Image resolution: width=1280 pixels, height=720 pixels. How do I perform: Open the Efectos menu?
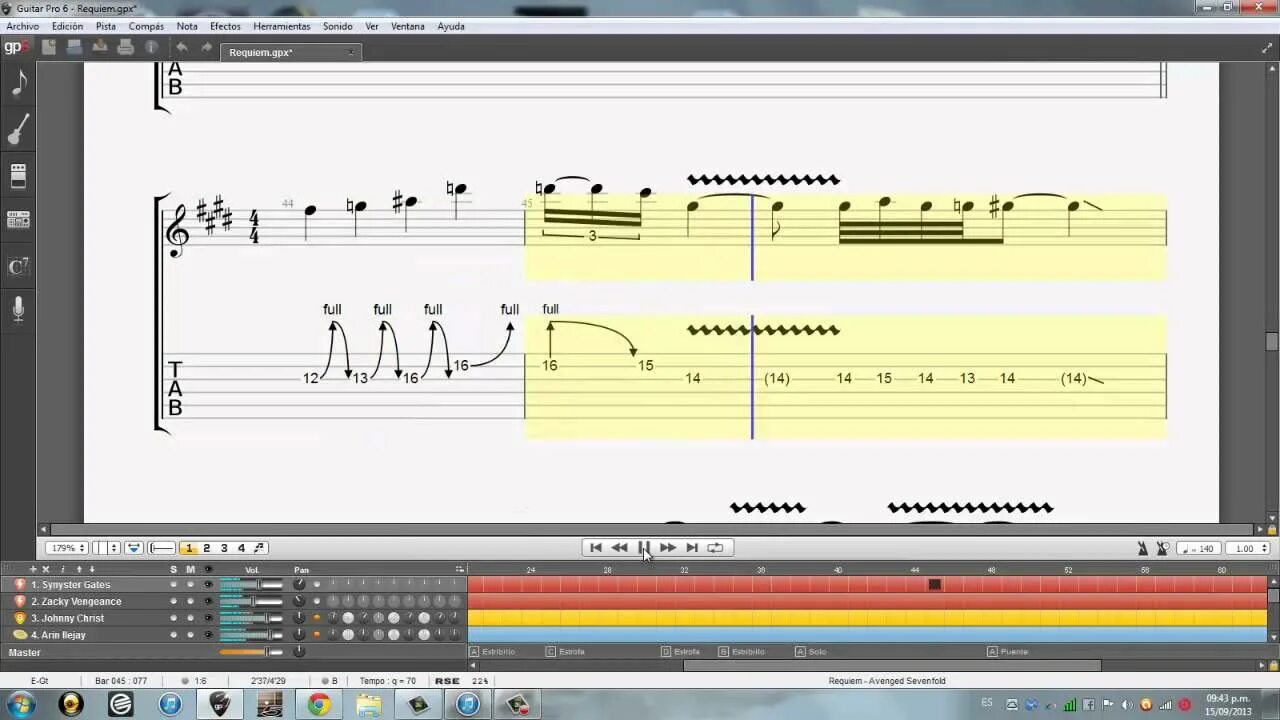click(x=225, y=26)
